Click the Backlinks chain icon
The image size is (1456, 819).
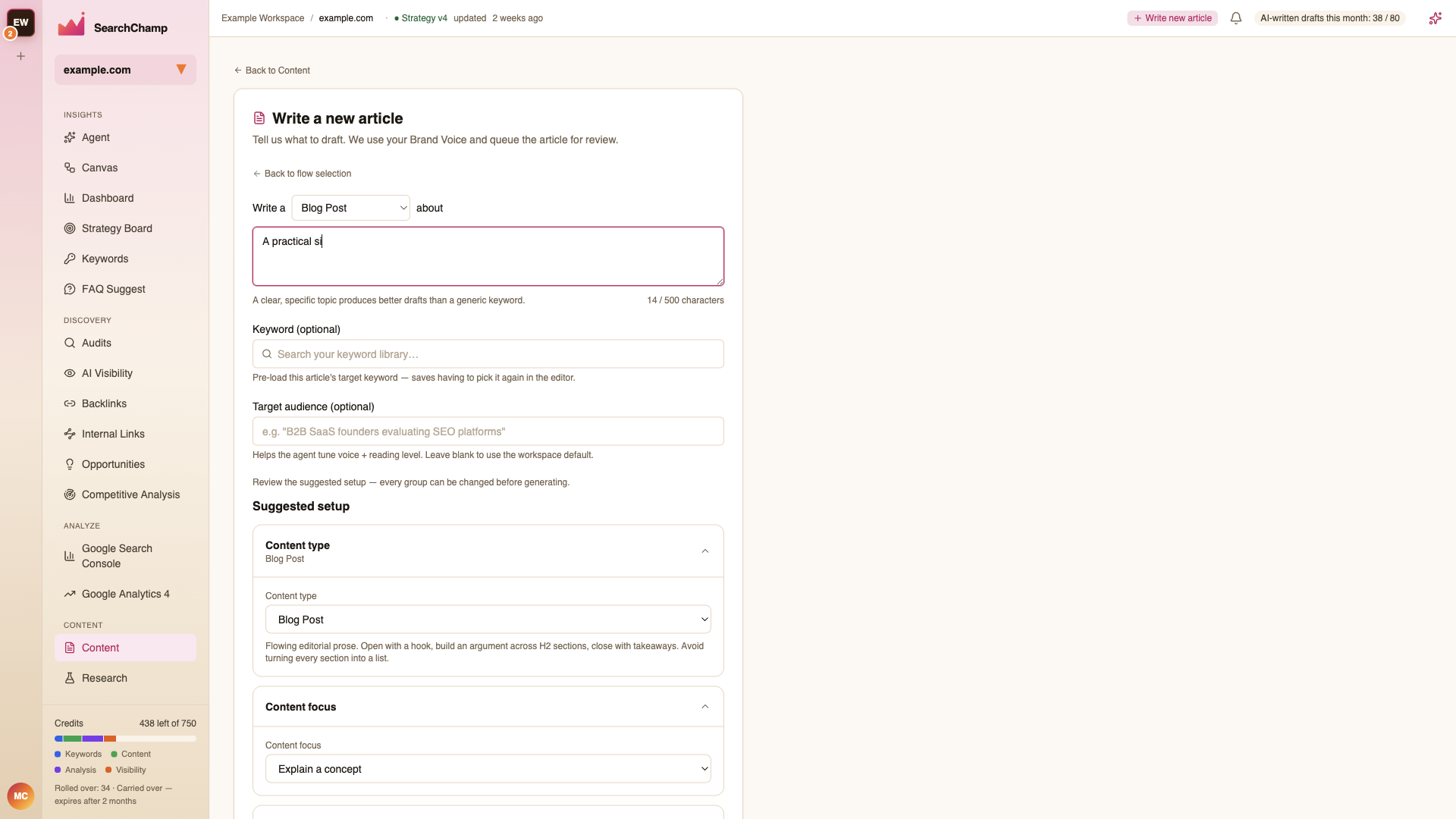[70, 403]
